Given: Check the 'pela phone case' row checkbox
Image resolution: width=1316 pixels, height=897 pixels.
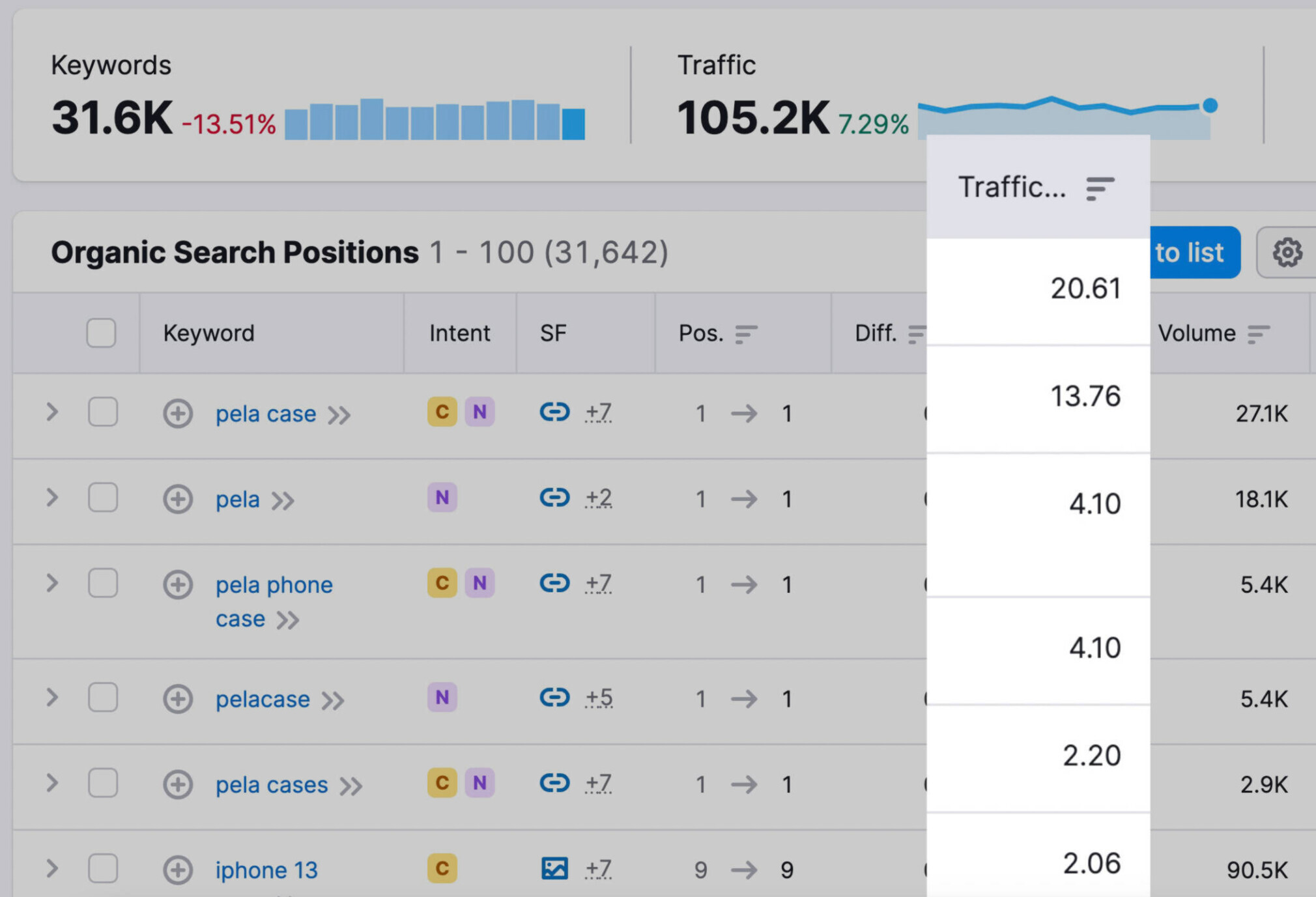Looking at the screenshot, I should point(103,583).
